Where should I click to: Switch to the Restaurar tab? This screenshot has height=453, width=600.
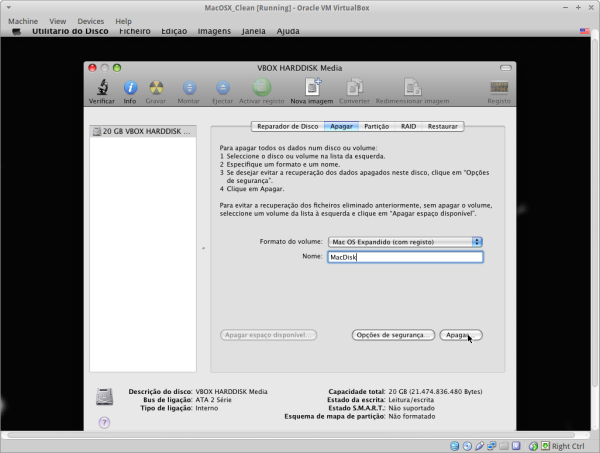point(443,126)
